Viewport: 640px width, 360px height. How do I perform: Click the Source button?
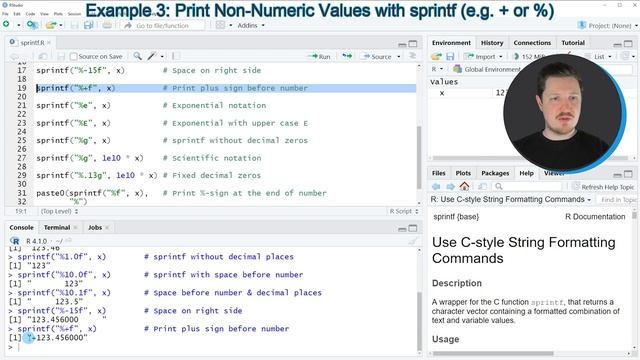point(378,56)
